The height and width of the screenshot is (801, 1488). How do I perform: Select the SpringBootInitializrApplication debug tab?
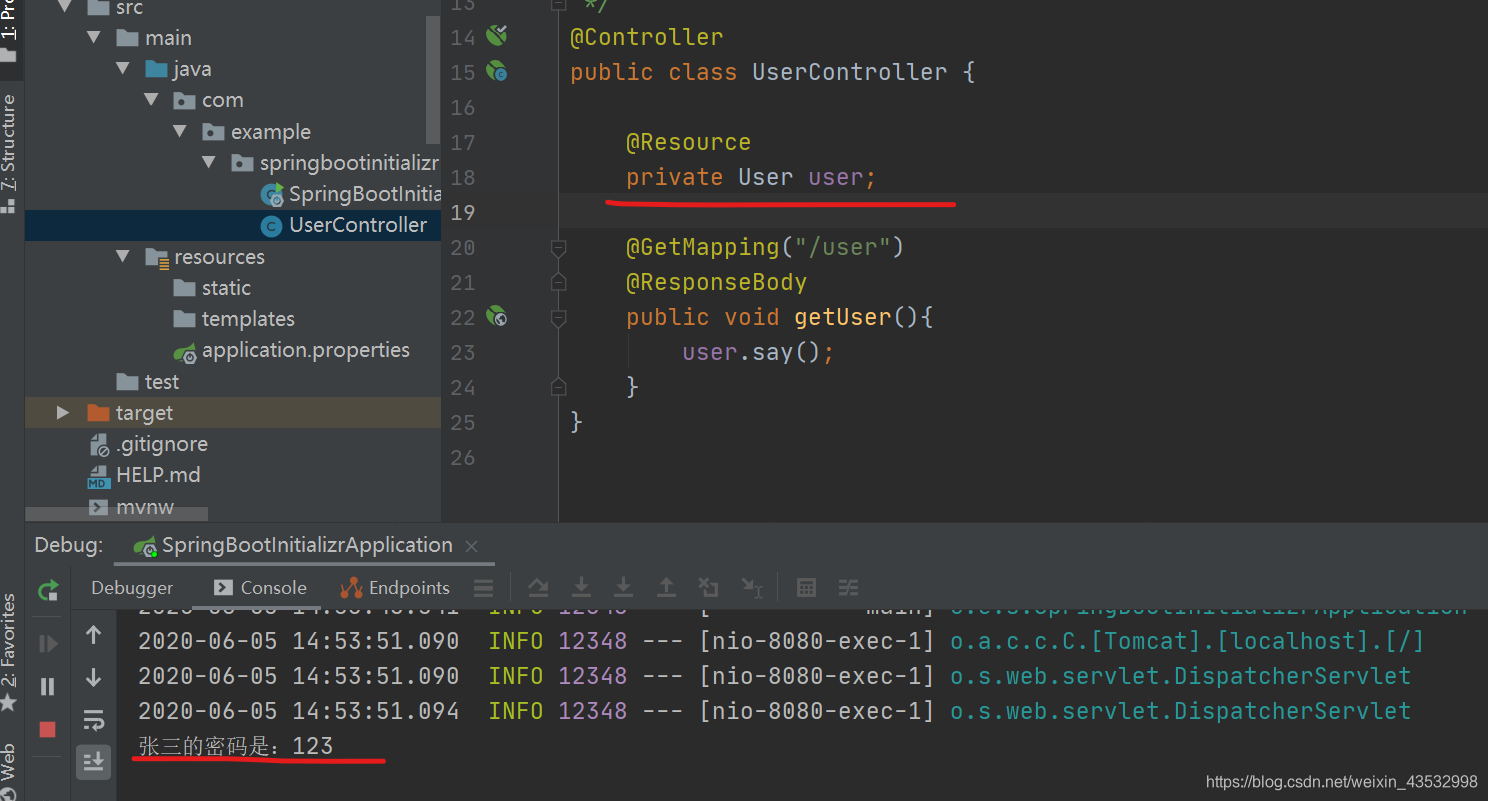[x=307, y=545]
